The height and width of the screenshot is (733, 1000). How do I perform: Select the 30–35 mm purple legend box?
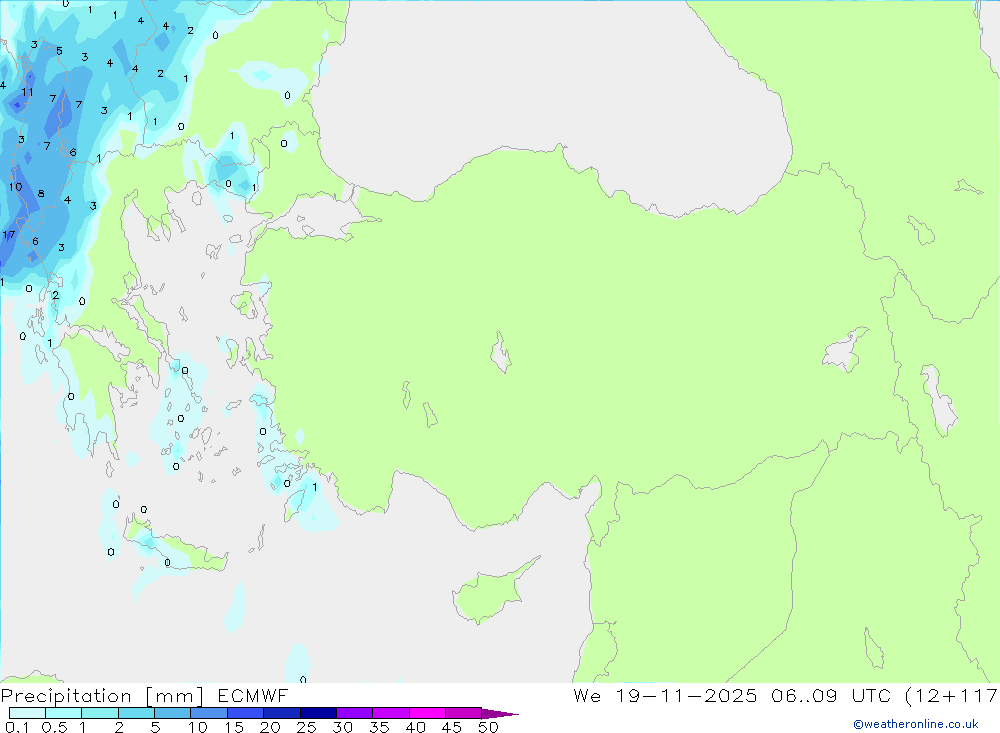pyautogui.click(x=354, y=713)
